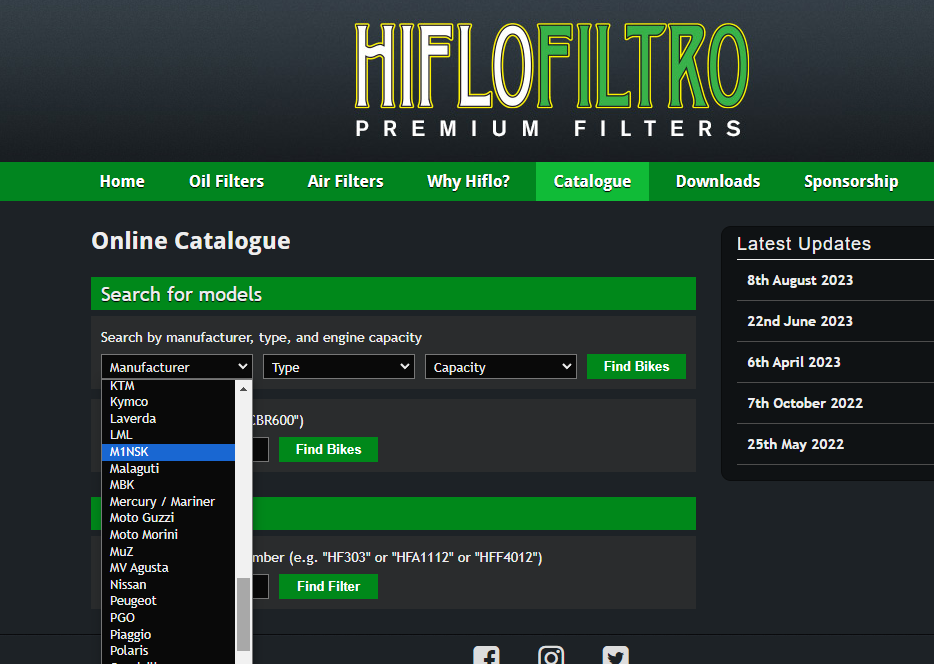
Task: Open the 7th October 2022 update
Action: pyautogui.click(x=805, y=403)
